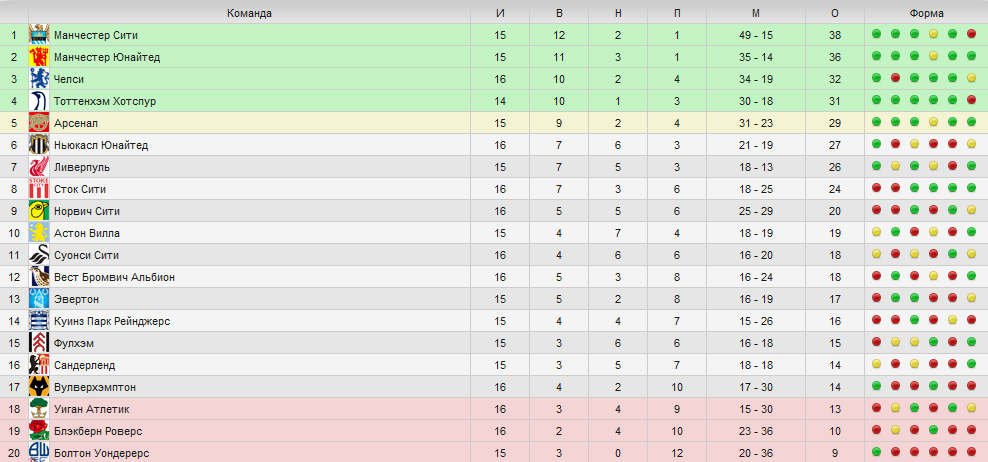Click the Norwich City canary crest
The height and width of the screenshot is (462, 988).
tap(39, 211)
